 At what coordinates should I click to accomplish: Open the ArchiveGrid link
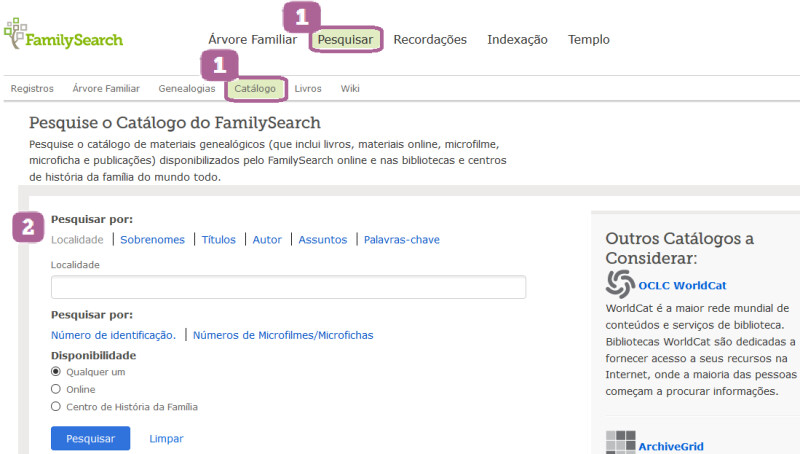pos(671,447)
